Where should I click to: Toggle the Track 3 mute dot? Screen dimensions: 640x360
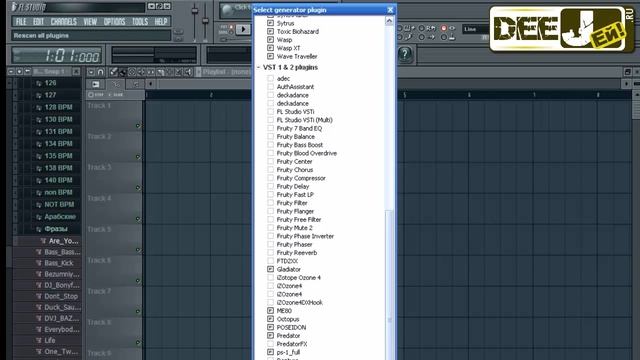click(138, 188)
